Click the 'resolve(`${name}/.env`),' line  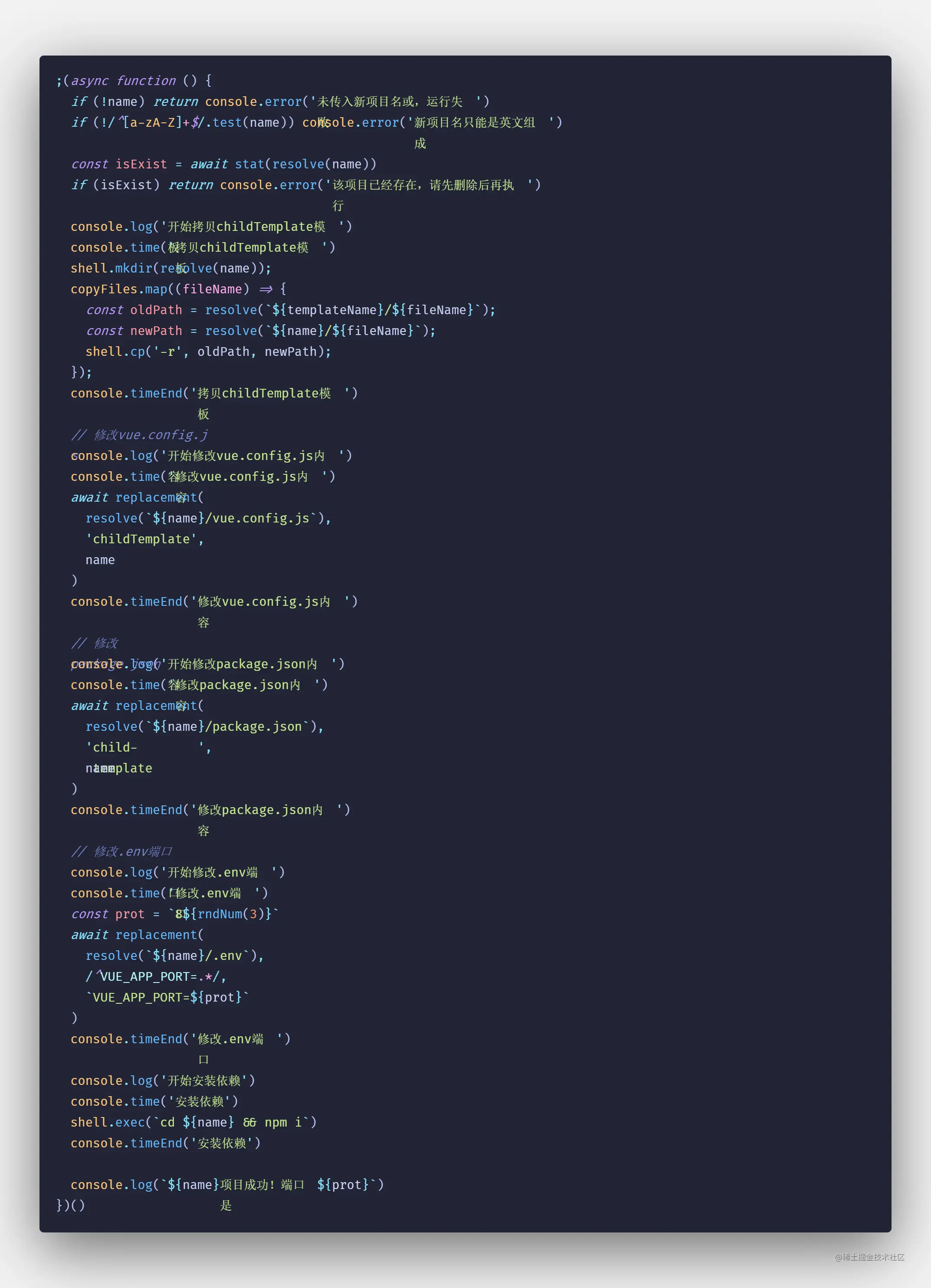[175, 956]
